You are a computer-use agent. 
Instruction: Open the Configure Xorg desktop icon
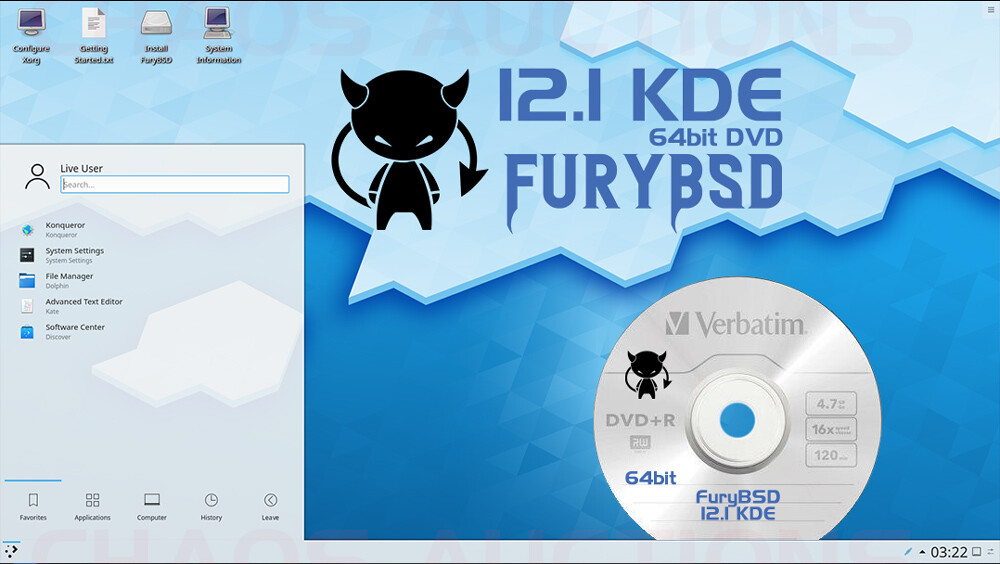coord(31,36)
